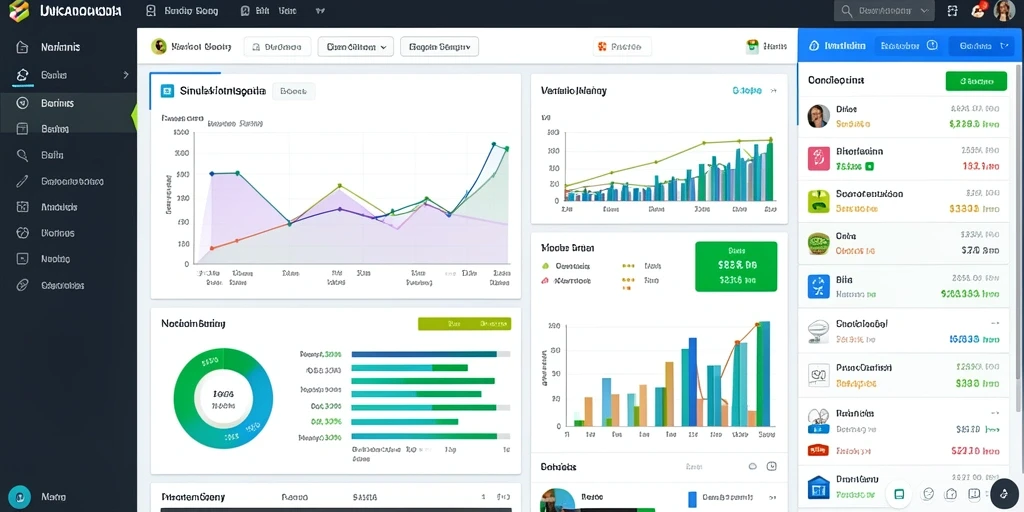The image size is (1024, 512).
Task: Click the teal link at top right of line-bar chart
Action: (x=747, y=91)
